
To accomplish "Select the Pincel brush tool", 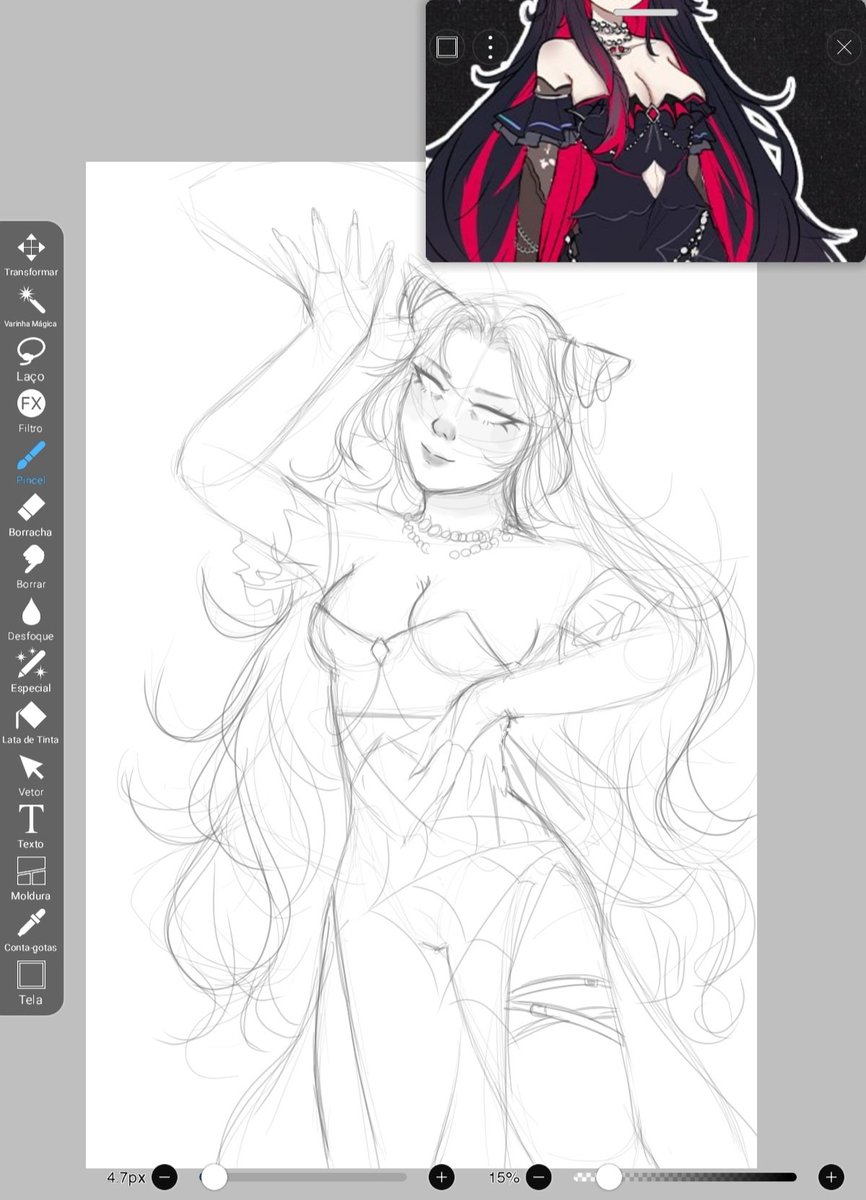I will tap(31, 459).
